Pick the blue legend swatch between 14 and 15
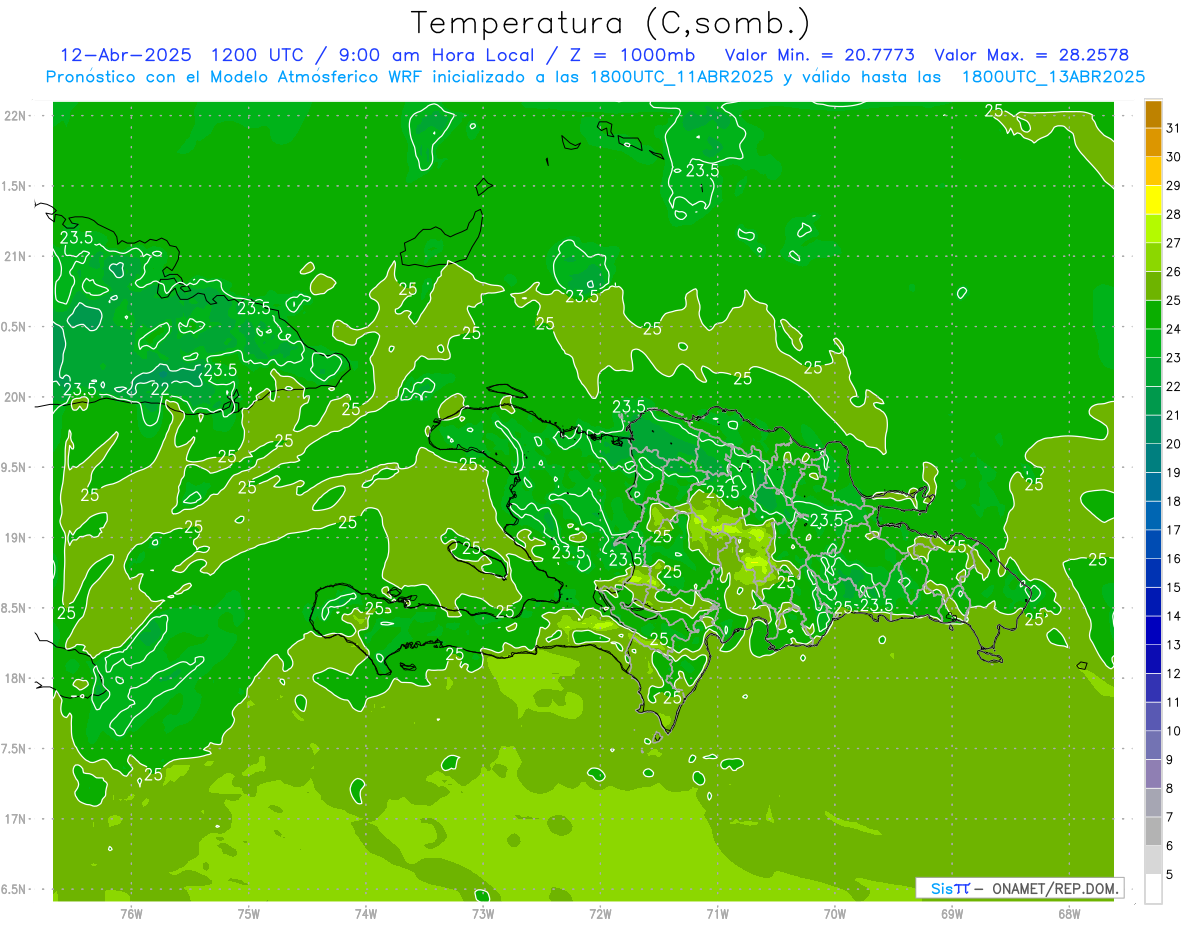The image size is (1200, 927). pyautogui.click(x=1153, y=602)
